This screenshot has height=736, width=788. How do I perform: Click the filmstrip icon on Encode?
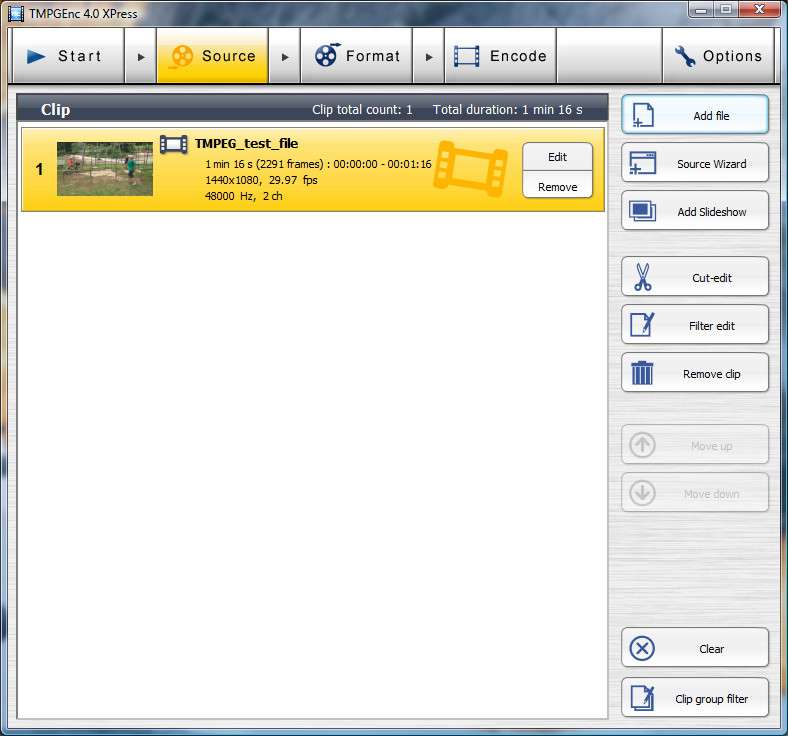tap(466, 56)
